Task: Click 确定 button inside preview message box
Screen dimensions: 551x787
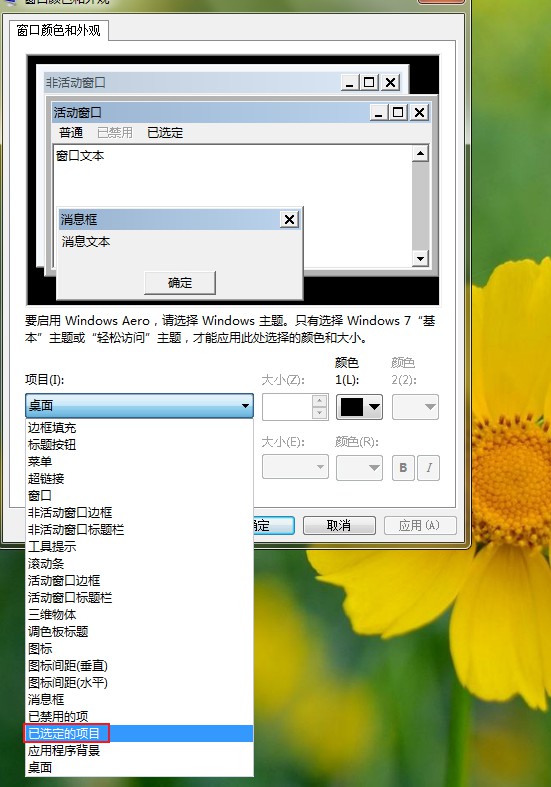Action: coord(180,283)
